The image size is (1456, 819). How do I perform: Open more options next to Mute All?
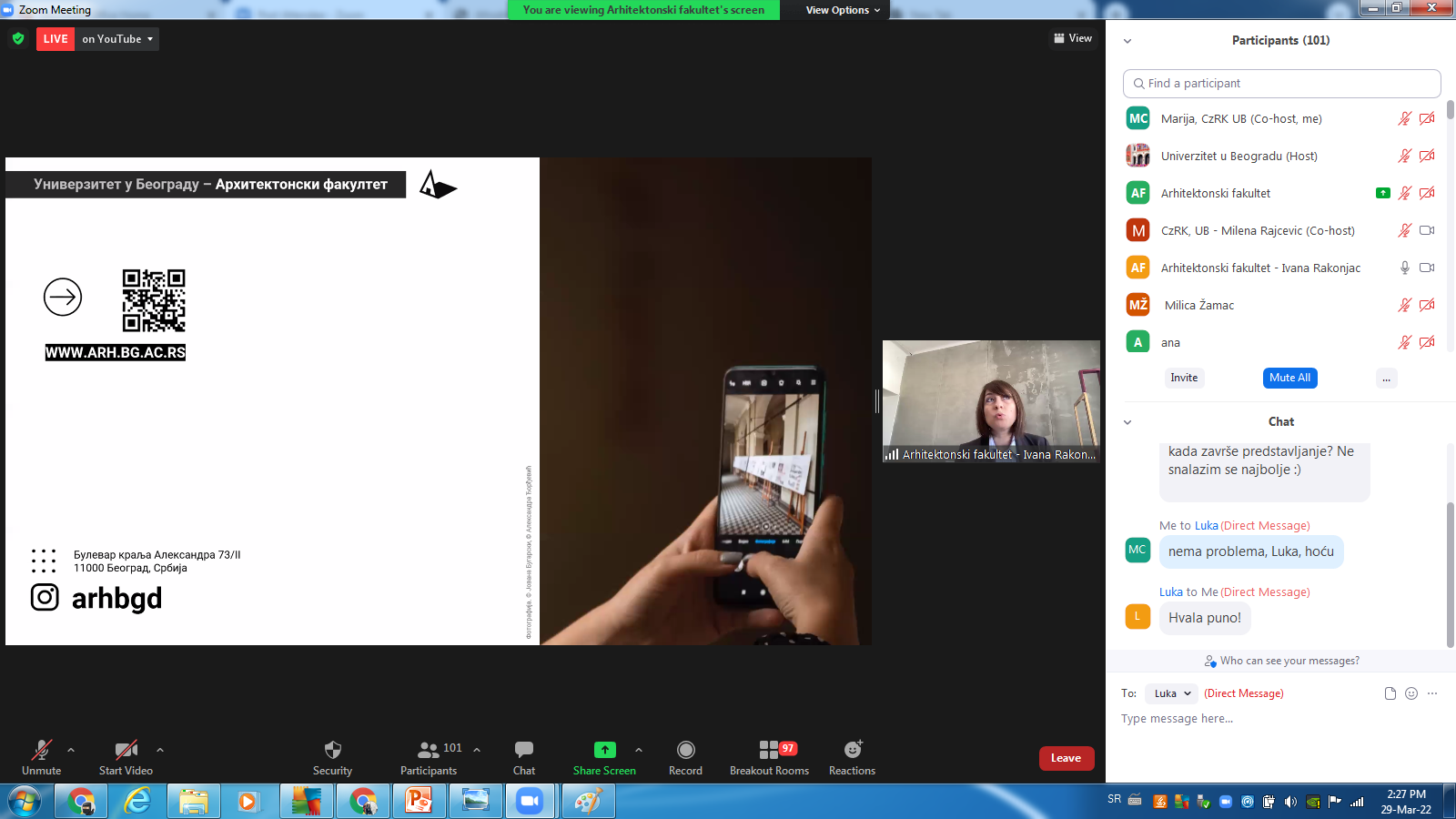coord(1386,379)
